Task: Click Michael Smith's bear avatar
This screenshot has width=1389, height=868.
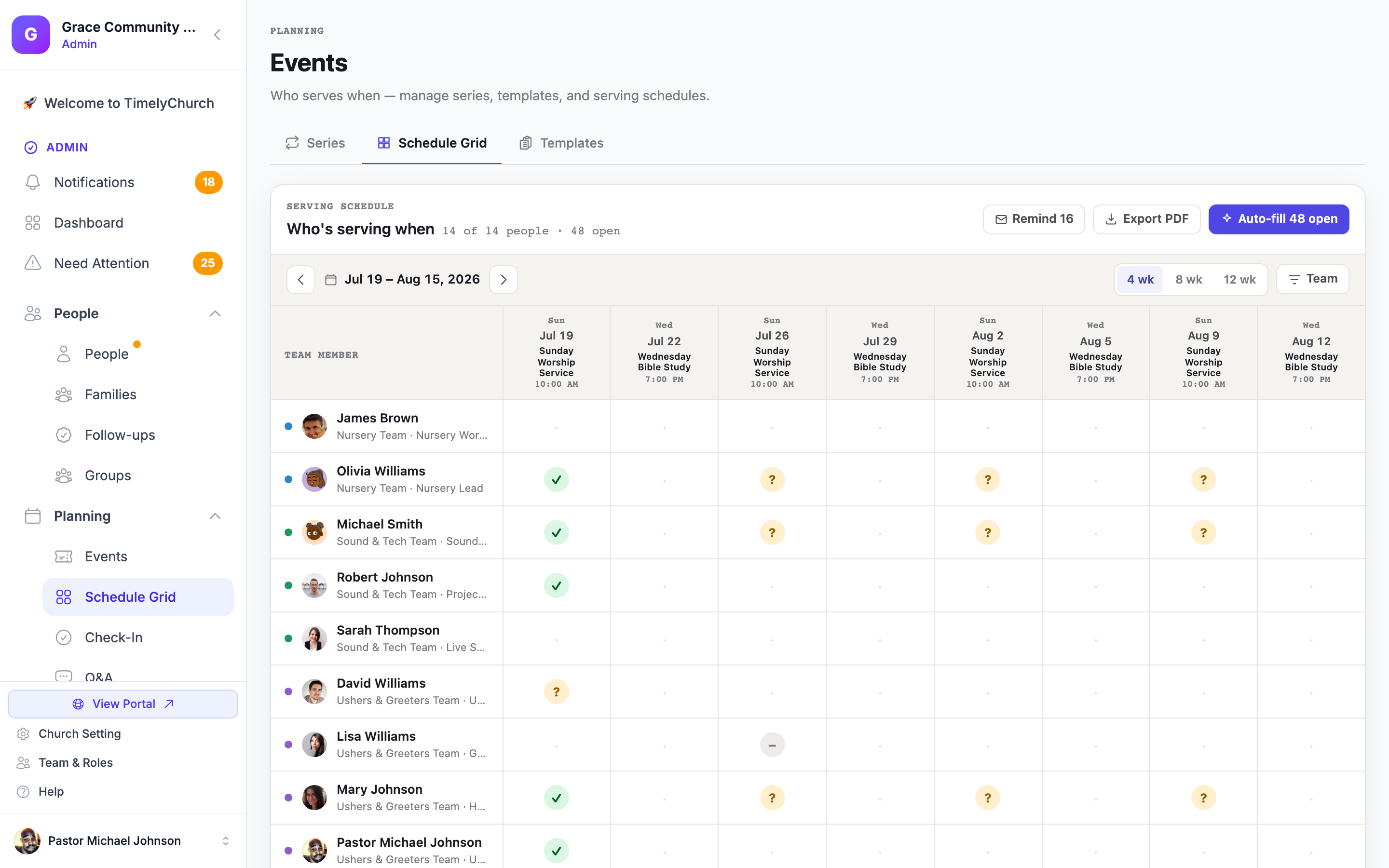Action: (314, 532)
